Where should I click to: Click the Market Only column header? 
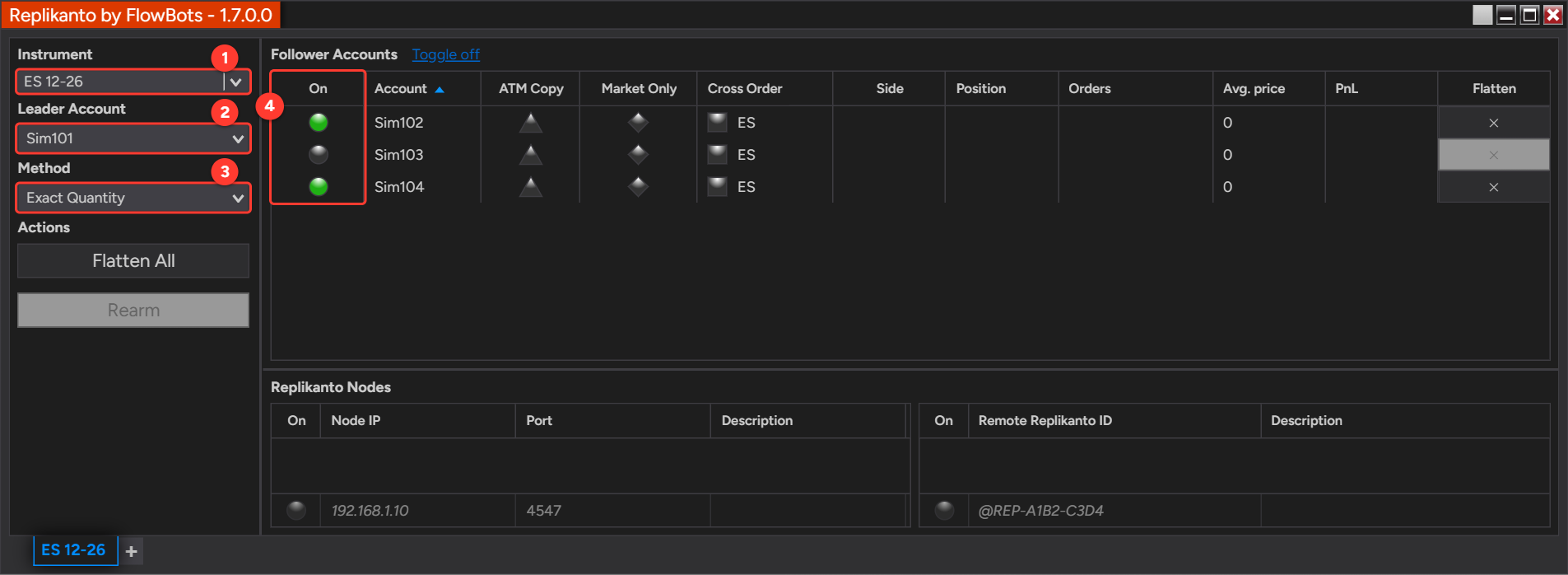pos(639,88)
